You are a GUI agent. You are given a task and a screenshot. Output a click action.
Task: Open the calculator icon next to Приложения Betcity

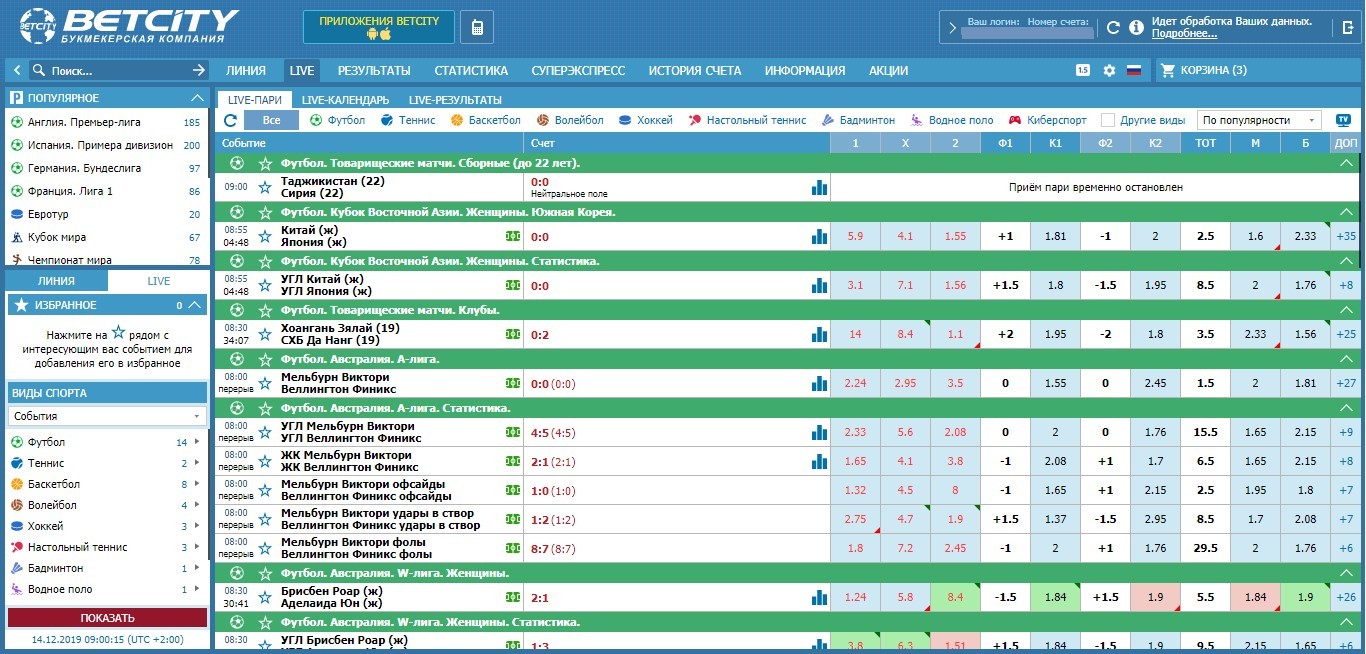point(477,27)
